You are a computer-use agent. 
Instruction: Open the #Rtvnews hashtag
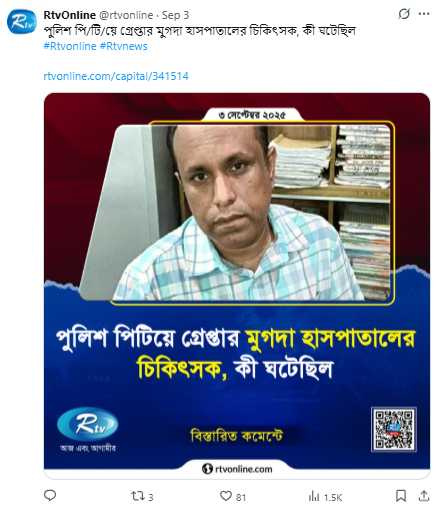coord(124,46)
